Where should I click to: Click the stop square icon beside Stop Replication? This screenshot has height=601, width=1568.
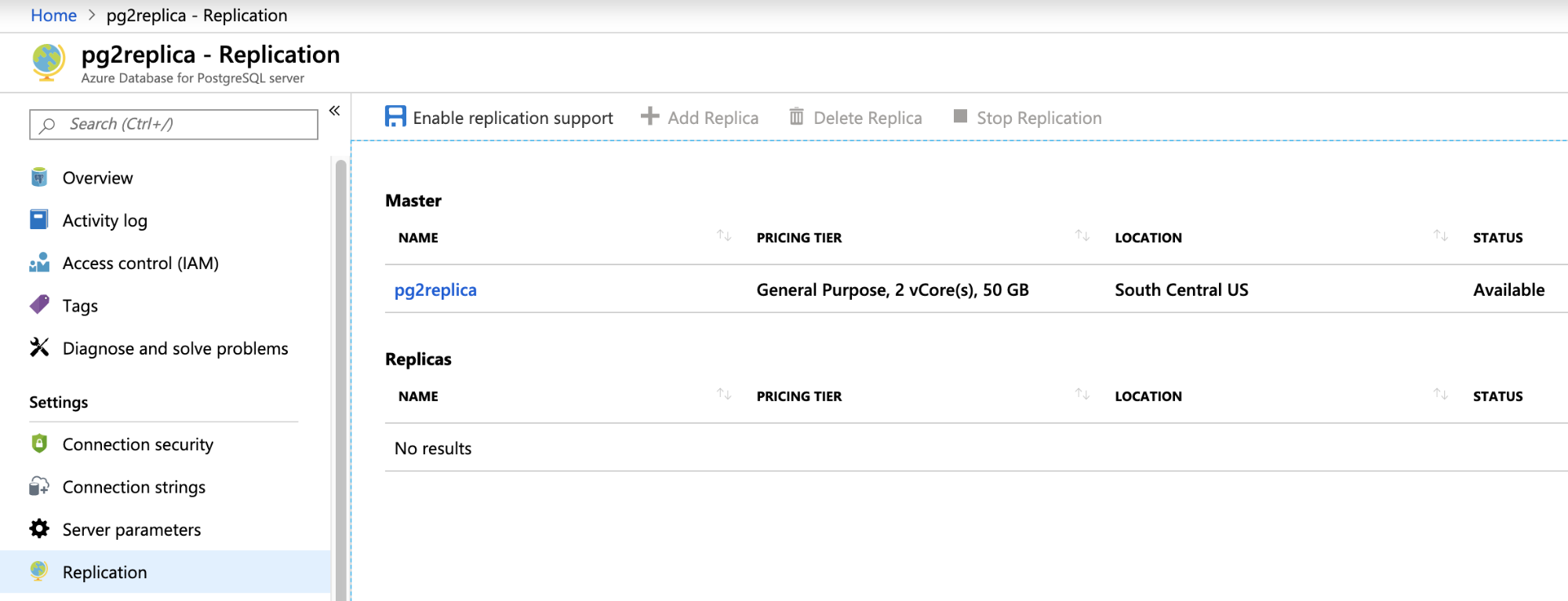point(960,116)
